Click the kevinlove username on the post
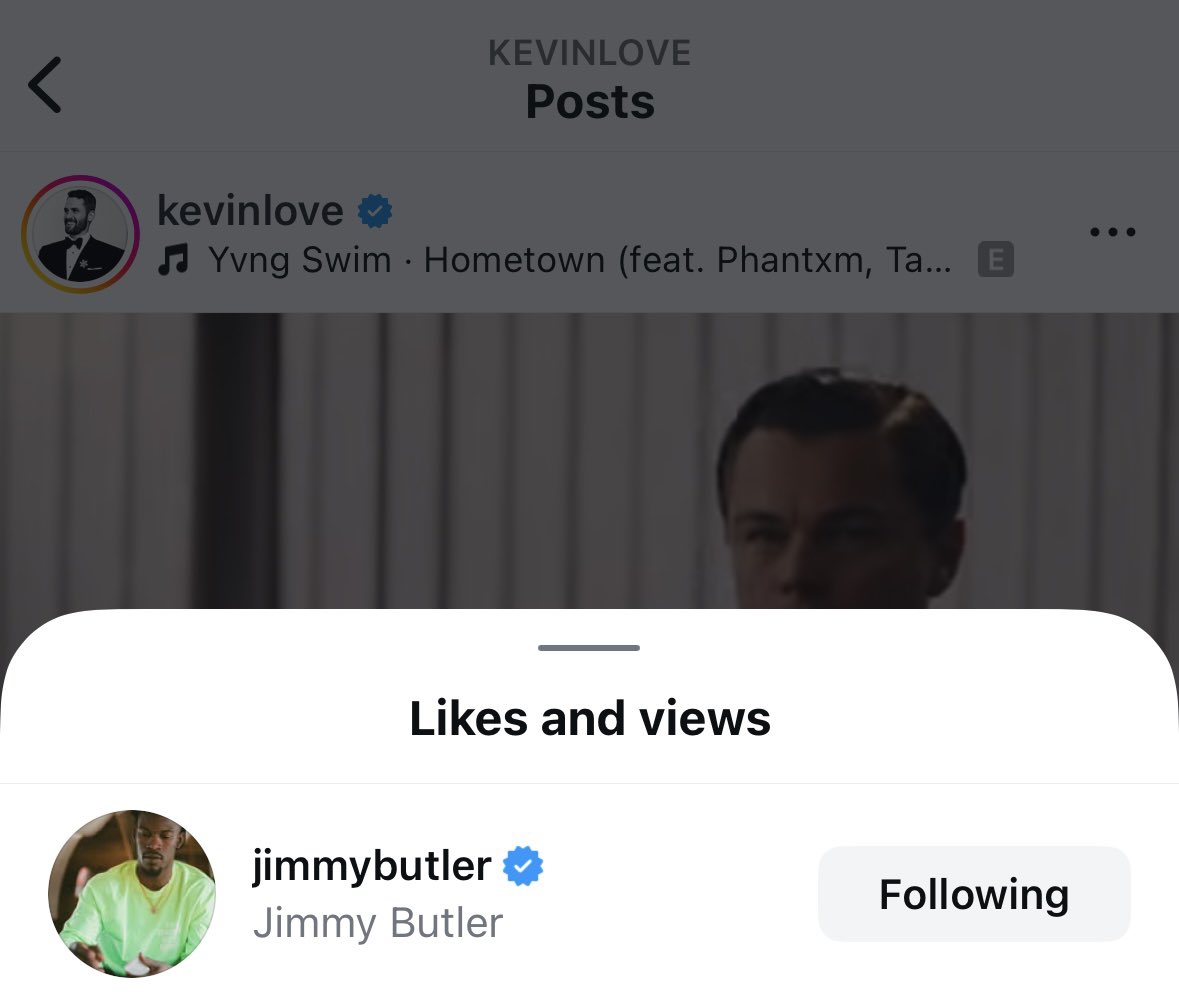The height and width of the screenshot is (1008, 1179). (x=250, y=211)
